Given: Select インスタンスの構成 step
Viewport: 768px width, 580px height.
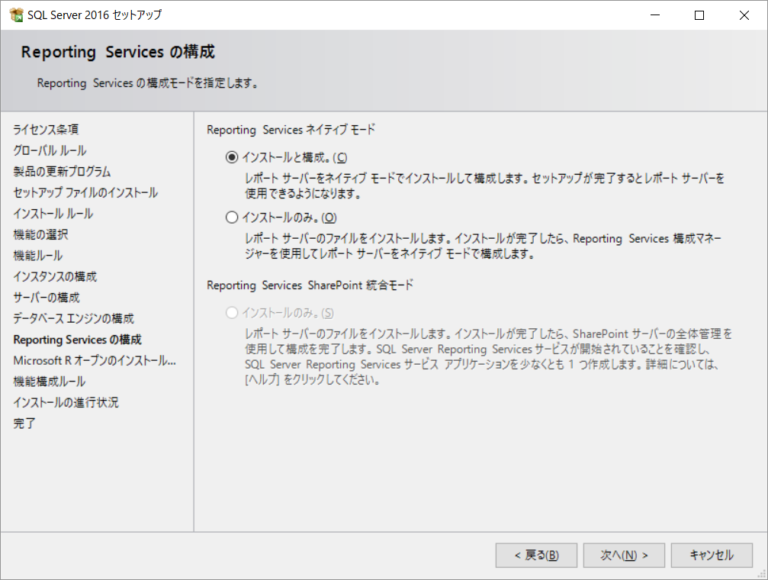Looking at the screenshot, I should coord(55,276).
